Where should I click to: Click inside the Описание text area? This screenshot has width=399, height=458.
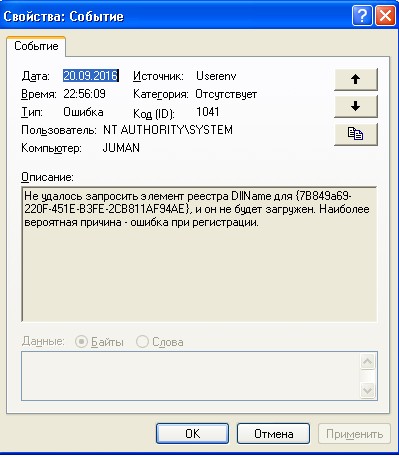[x=199, y=254]
